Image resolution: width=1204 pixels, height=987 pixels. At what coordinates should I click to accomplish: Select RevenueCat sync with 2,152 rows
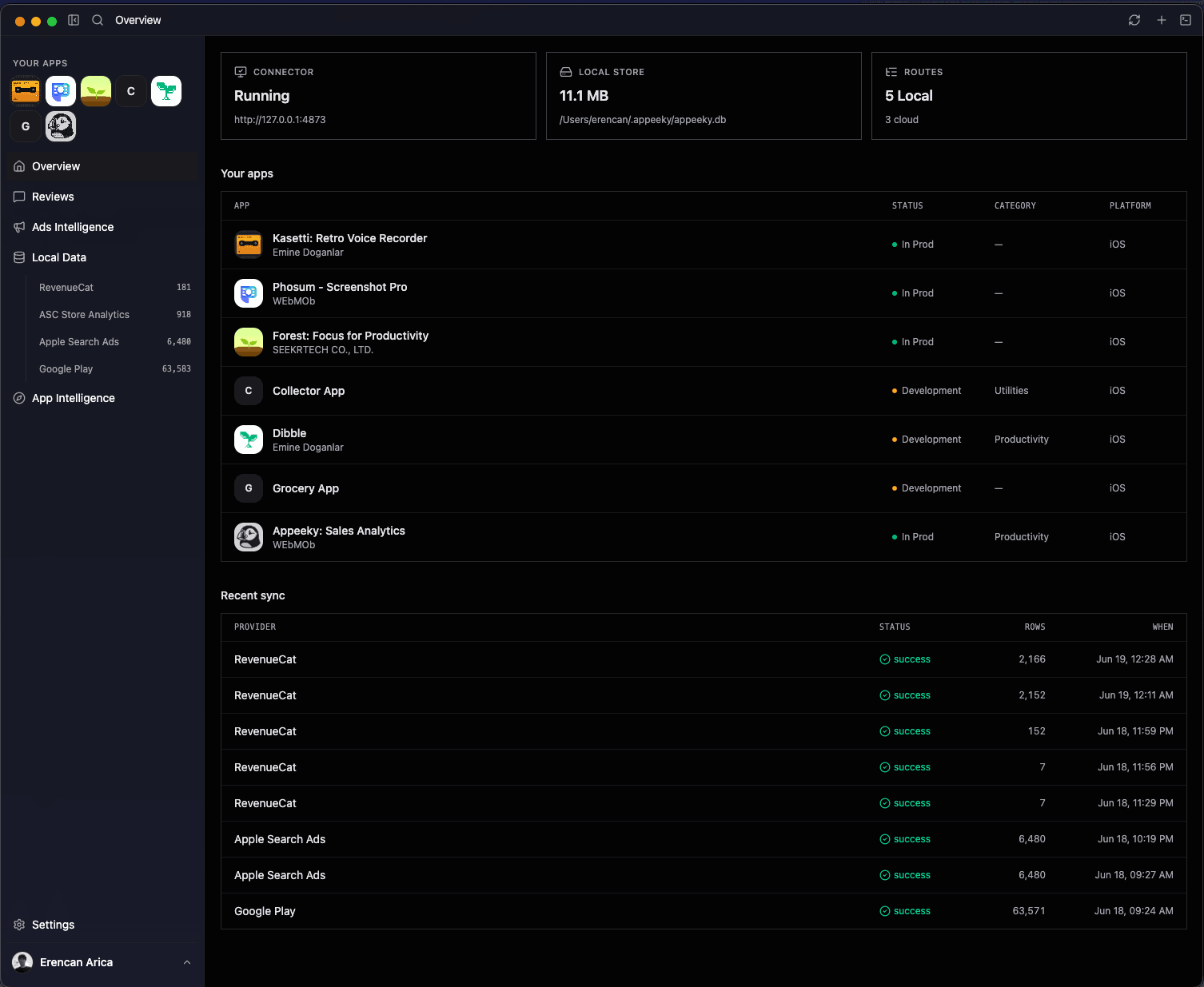[x=704, y=695]
